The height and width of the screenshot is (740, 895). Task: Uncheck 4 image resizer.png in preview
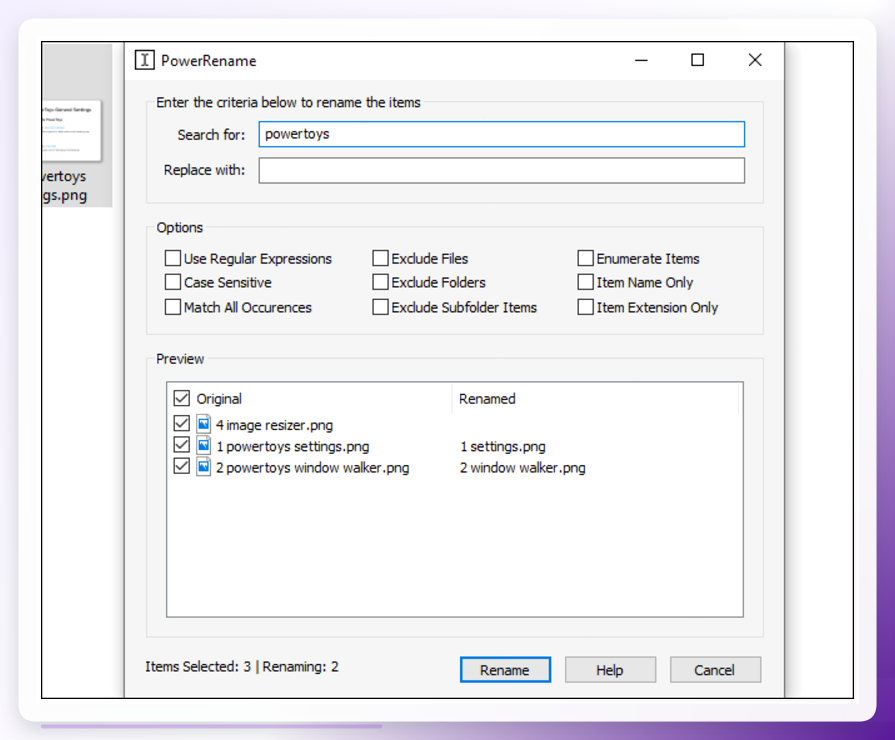point(182,424)
